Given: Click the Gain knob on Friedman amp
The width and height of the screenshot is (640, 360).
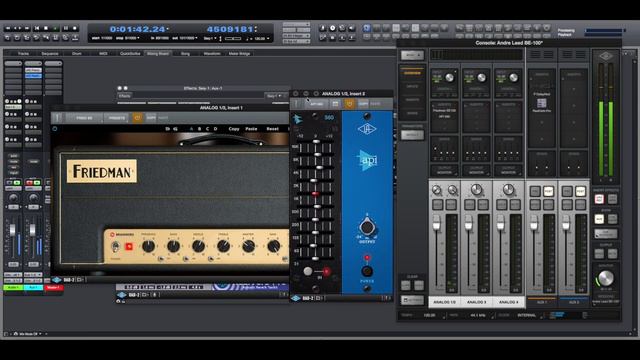Looking at the screenshot, I should pyautogui.click(x=273, y=246).
